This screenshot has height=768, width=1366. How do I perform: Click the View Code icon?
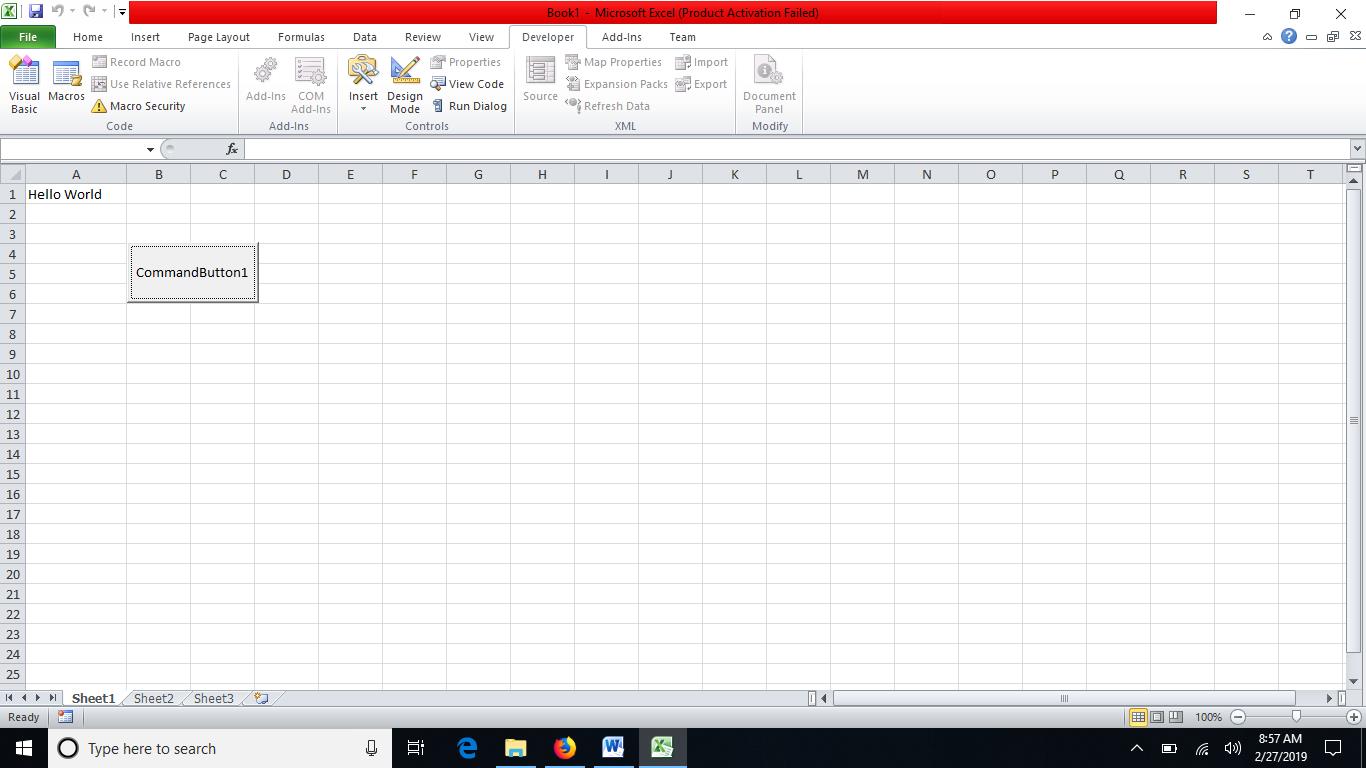[467, 84]
